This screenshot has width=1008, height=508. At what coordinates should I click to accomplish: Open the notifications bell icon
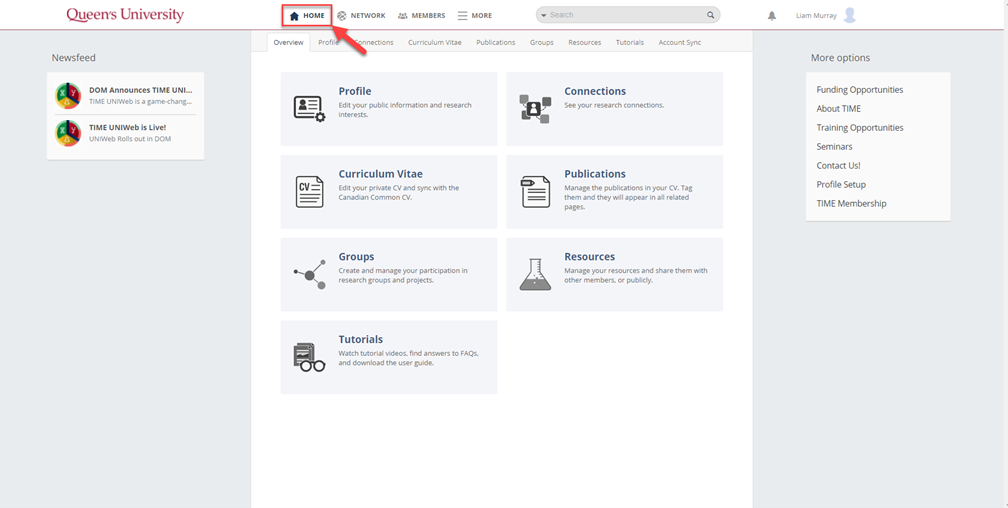772,16
